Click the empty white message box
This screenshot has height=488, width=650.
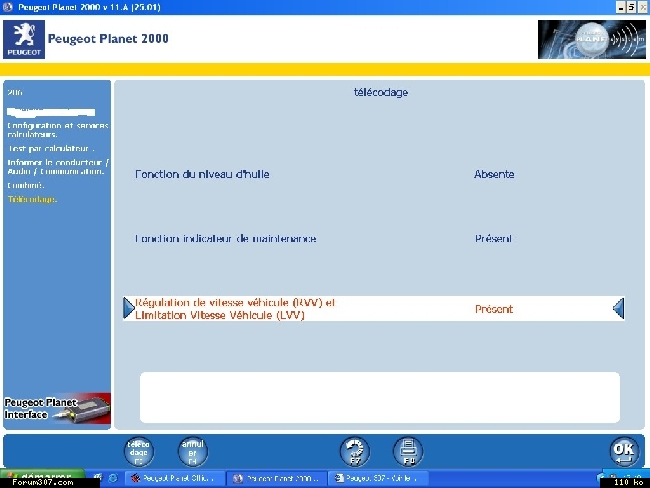click(x=380, y=397)
